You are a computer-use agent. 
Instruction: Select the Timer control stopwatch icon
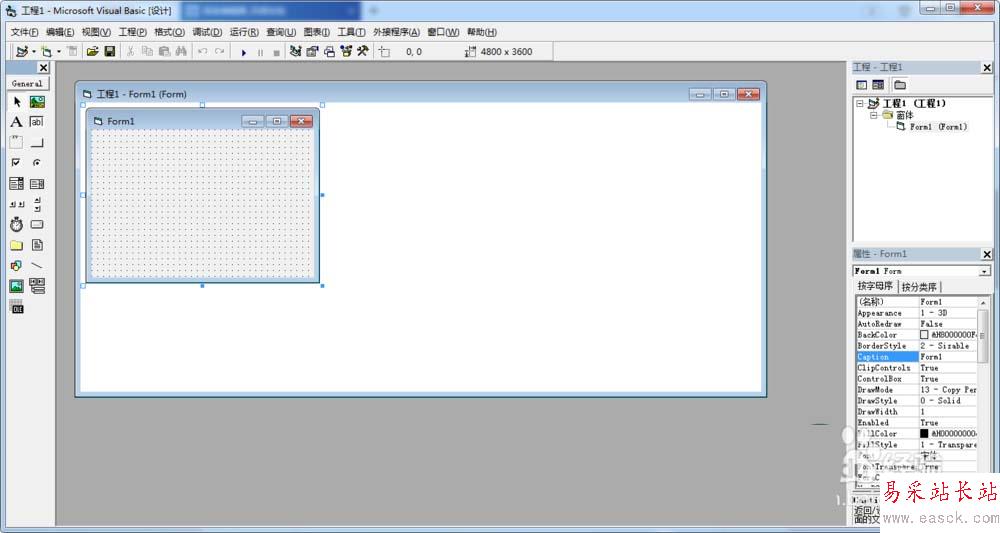[17, 224]
